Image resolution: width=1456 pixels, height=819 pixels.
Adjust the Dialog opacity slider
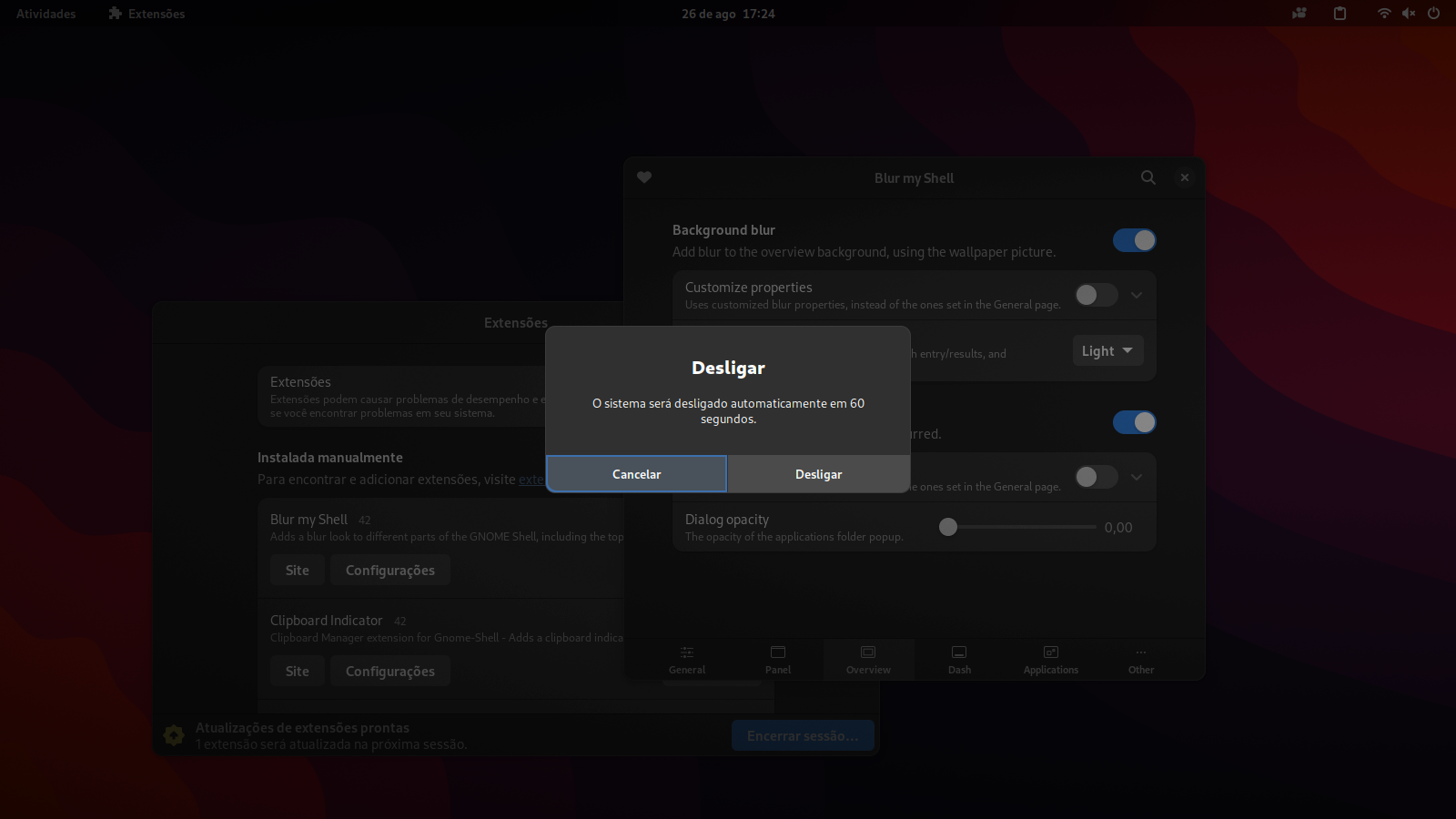pyautogui.click(x=947, y=527)
